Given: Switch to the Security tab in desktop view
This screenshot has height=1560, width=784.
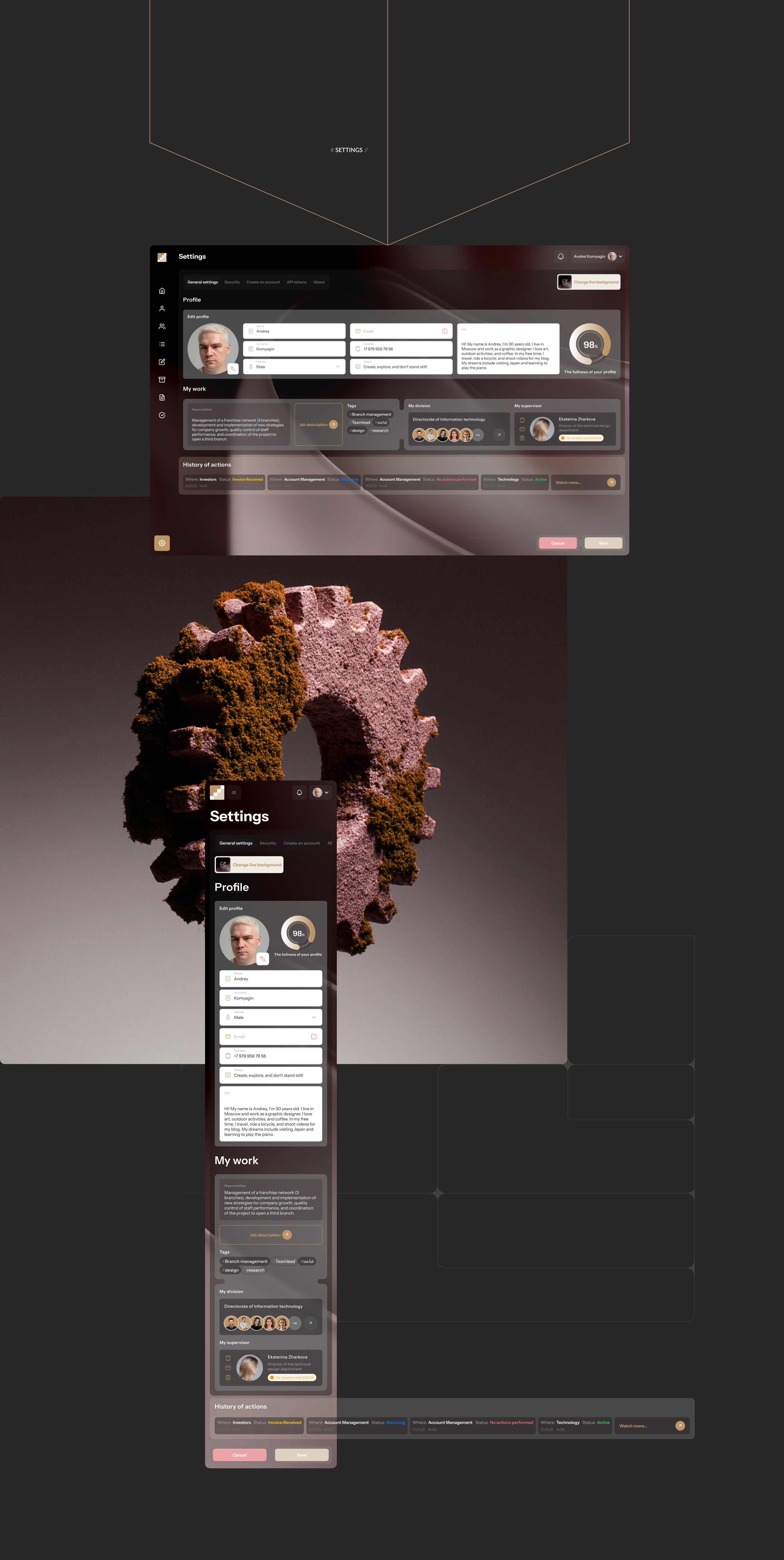Looking at the screenshot, I should point(232,282).
